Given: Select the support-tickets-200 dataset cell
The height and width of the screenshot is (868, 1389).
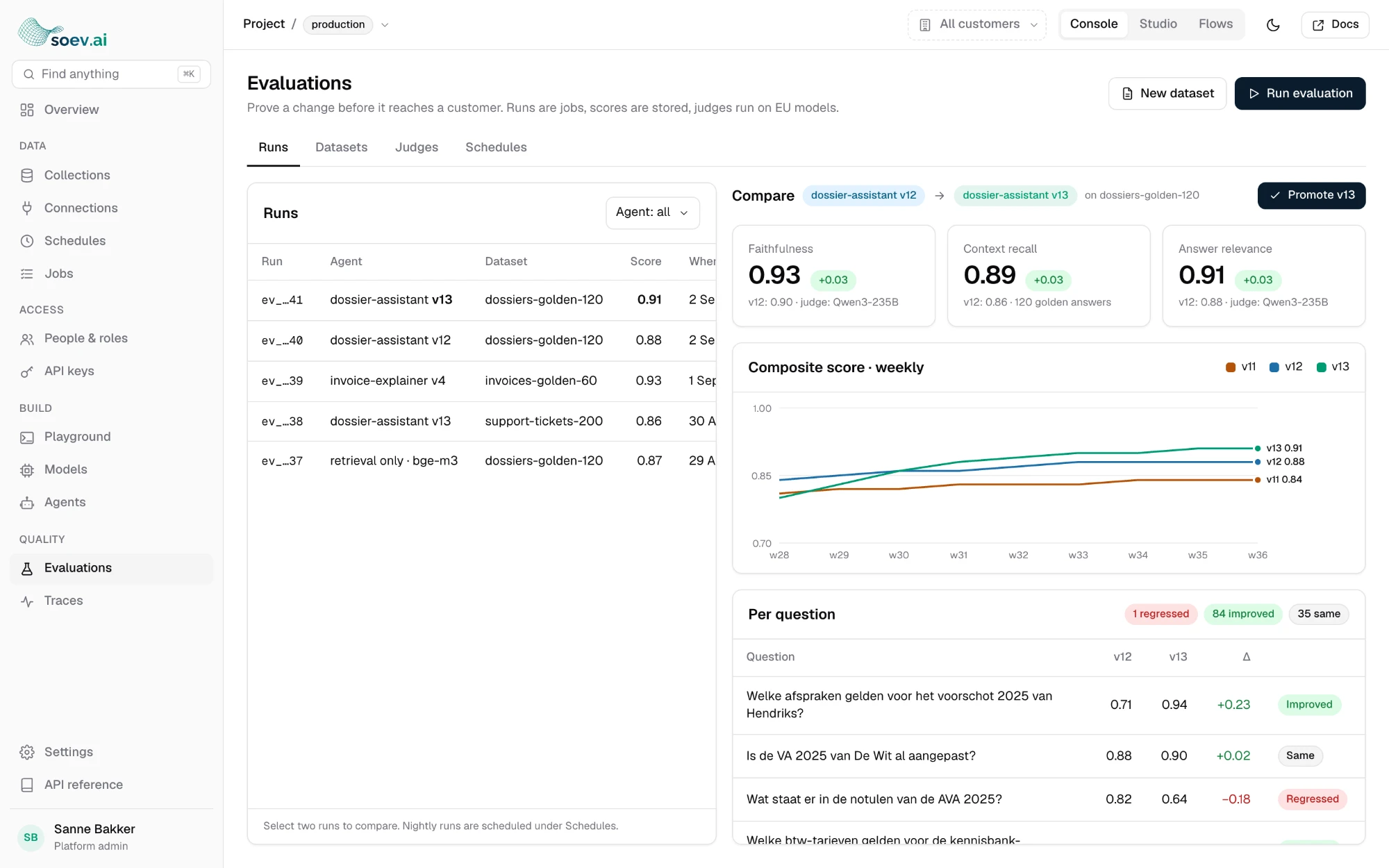Looking at the screenshot, I should pyautogui.click(x=544, y=422).
